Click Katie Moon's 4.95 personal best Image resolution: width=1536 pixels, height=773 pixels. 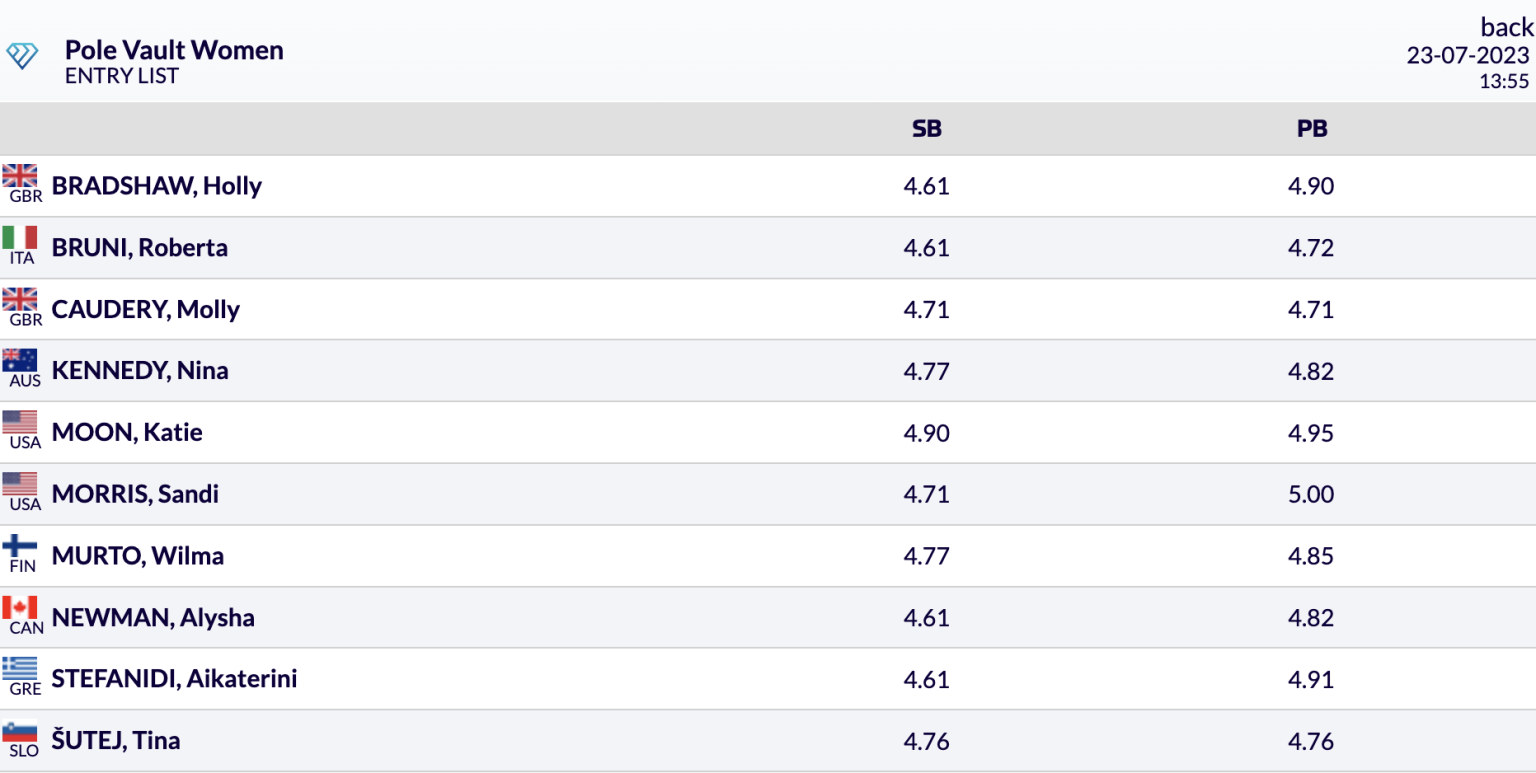pos(1311,433)
